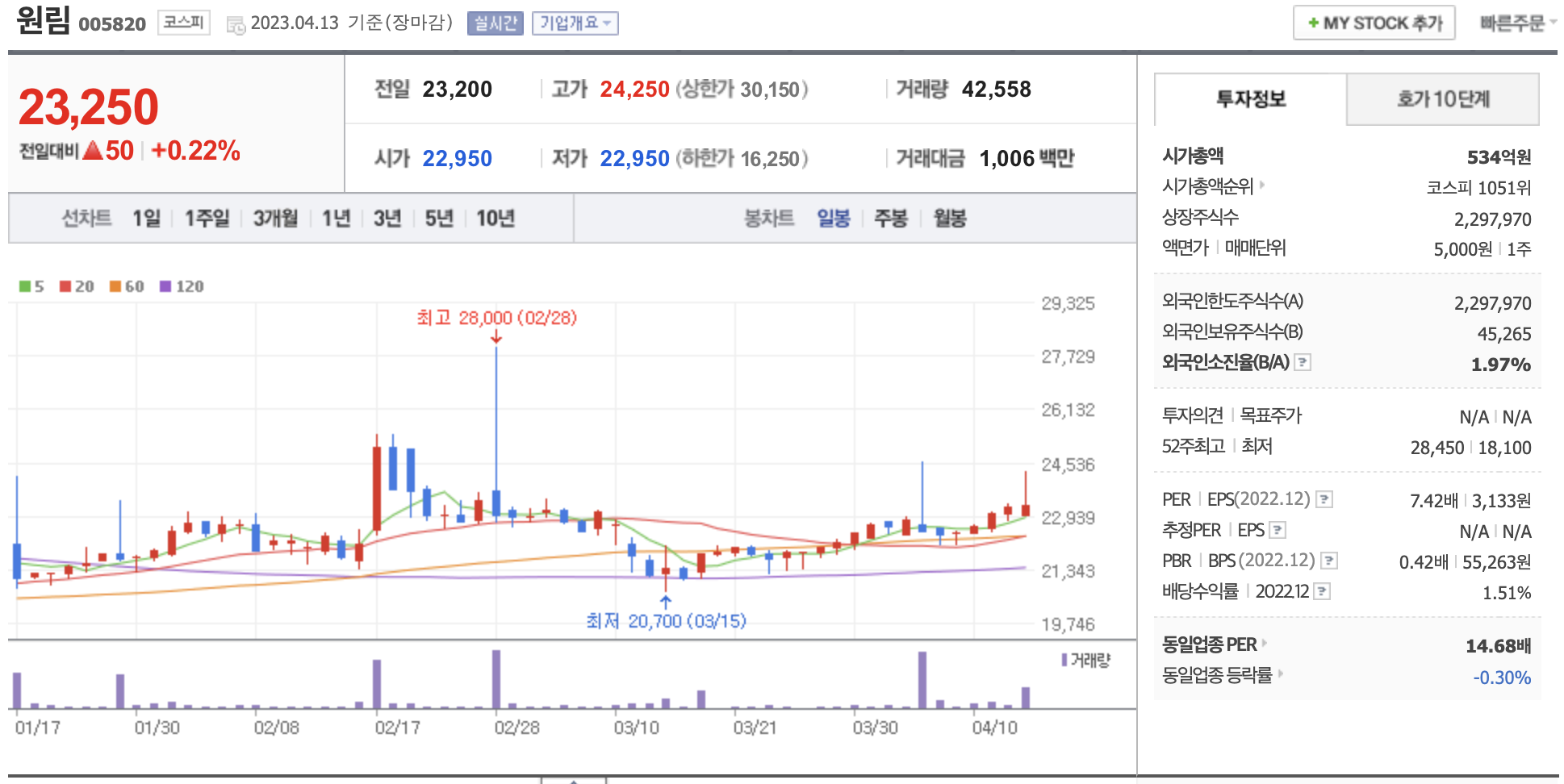Select 일봉 candlestick chart option
Screen dimensions: 1564x784
(x=833, y=219)
